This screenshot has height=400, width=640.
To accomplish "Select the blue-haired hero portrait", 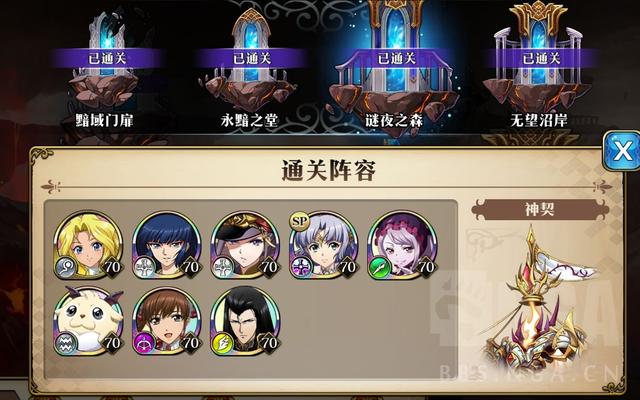I will [167, 245].
